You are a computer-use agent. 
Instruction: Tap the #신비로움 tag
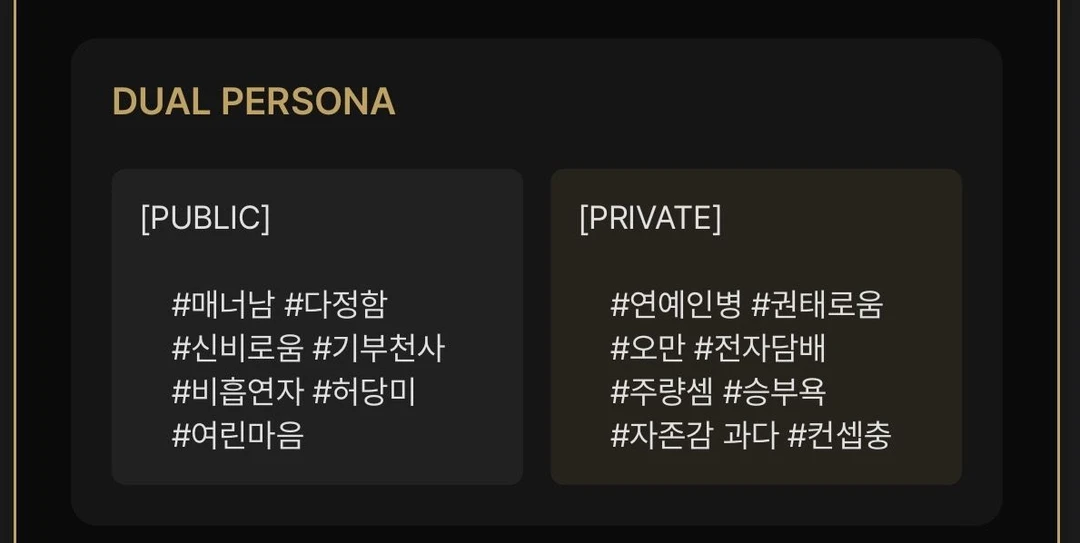[237, 348]
